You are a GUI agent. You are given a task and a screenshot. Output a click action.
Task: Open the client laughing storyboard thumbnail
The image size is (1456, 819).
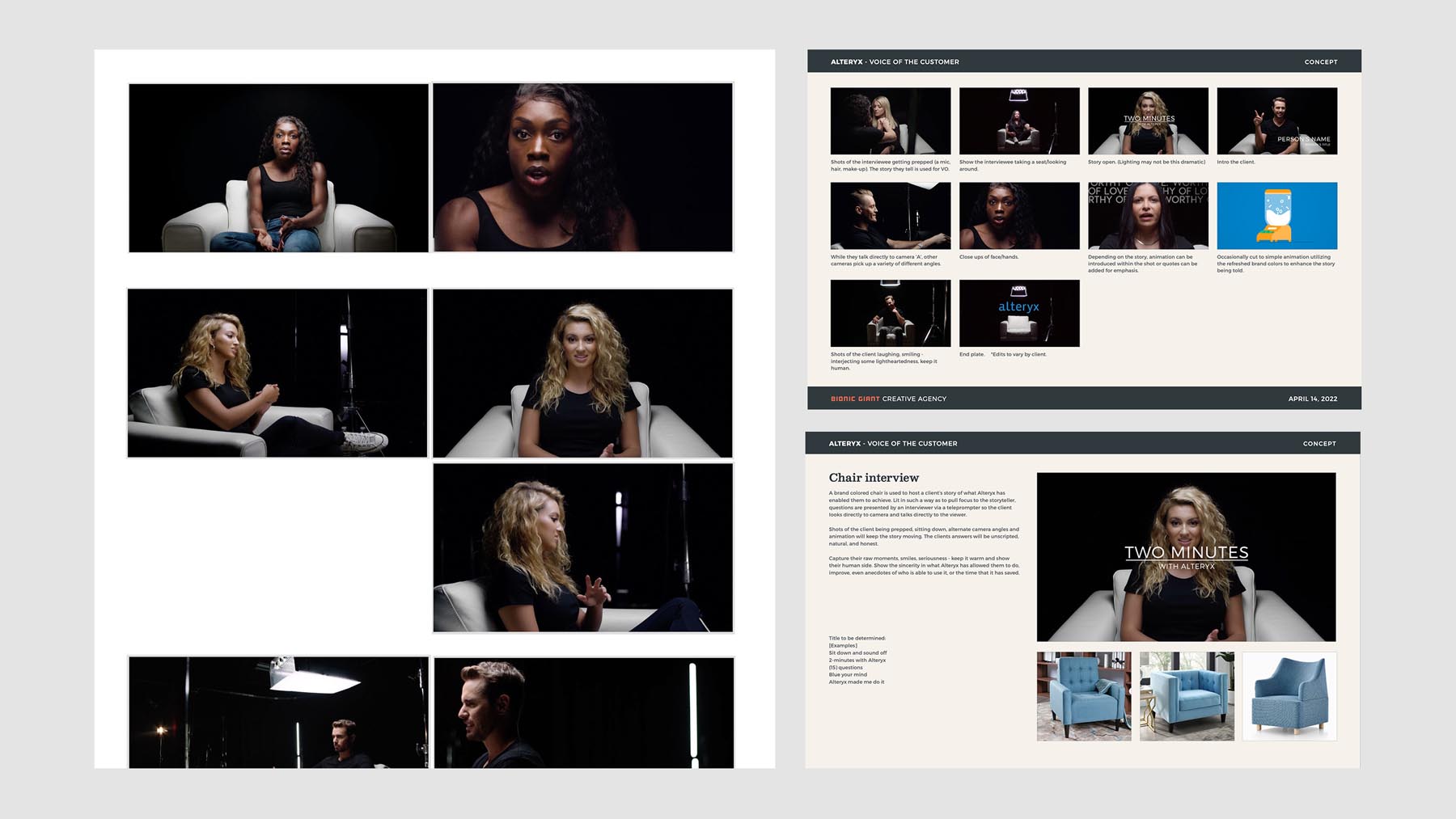tap(890, 313)
